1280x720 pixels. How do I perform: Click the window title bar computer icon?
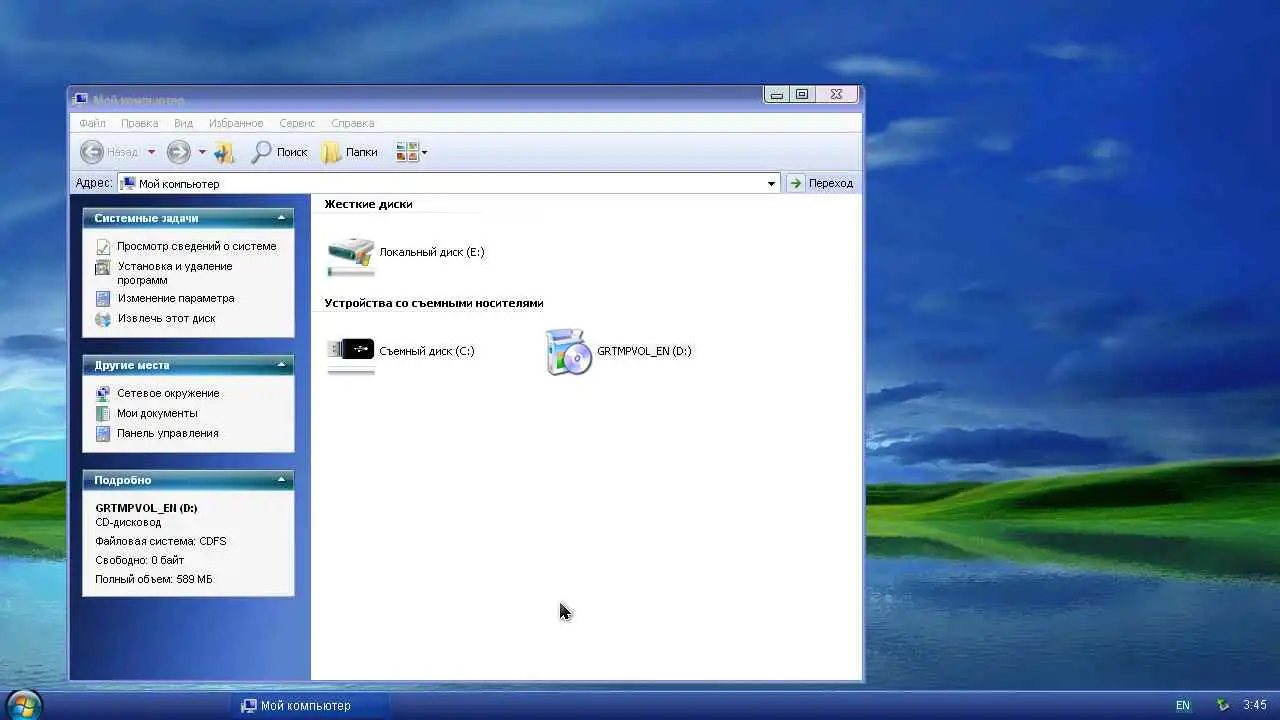[81, 99]
